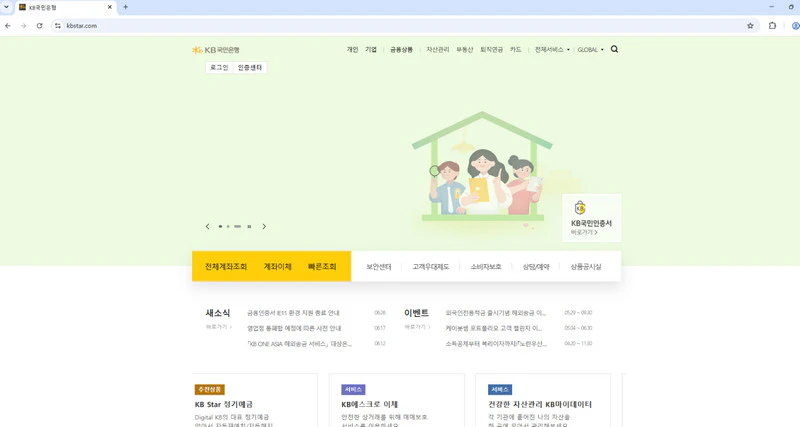Image resolution: width=800 pixels, height=427 pixels.
Task: Open news item 영업점 통폐합 사전 안내
Action: [294, 328]
